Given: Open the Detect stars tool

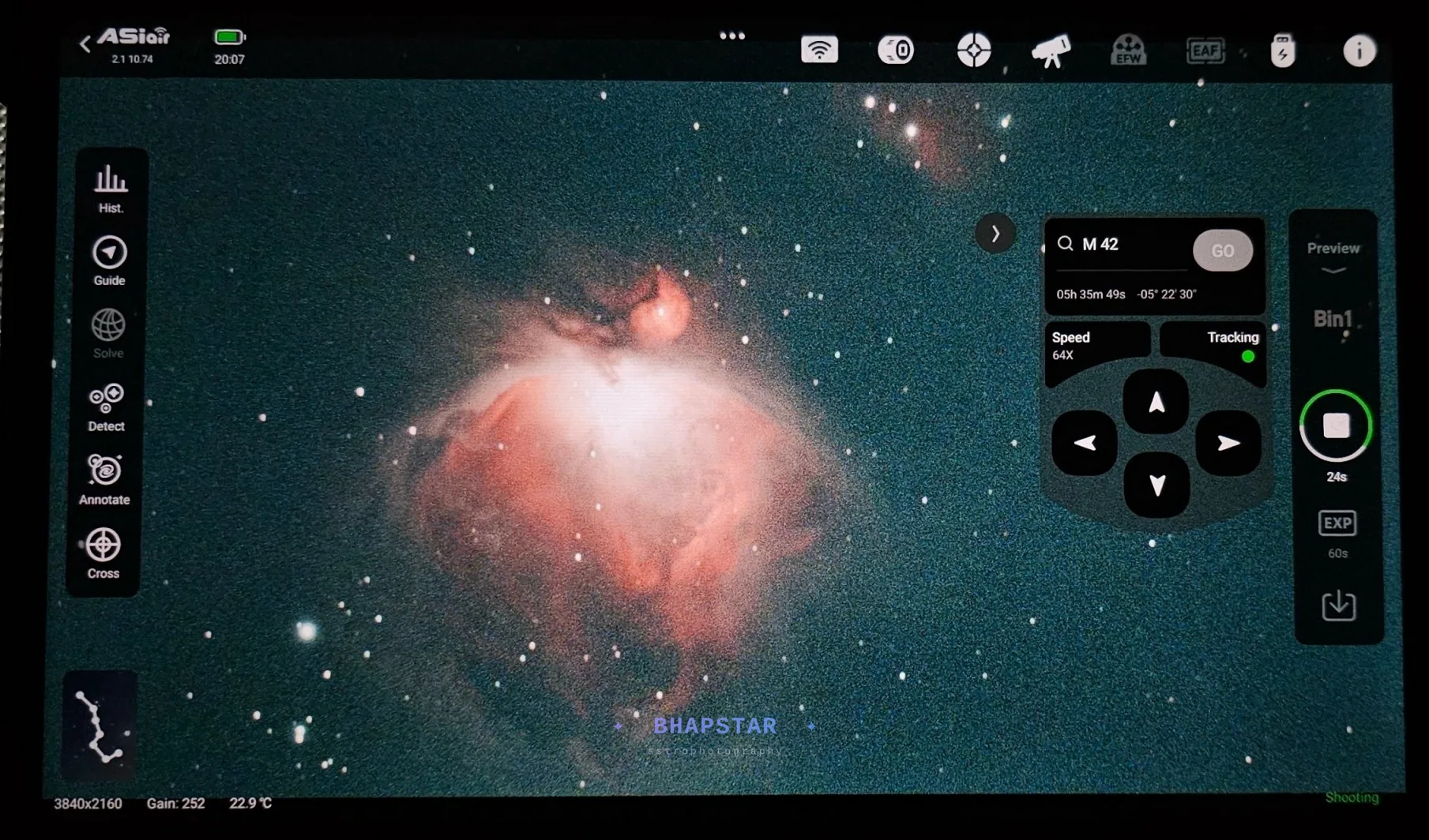Looking at the screenshot, I should pos(106,407).
